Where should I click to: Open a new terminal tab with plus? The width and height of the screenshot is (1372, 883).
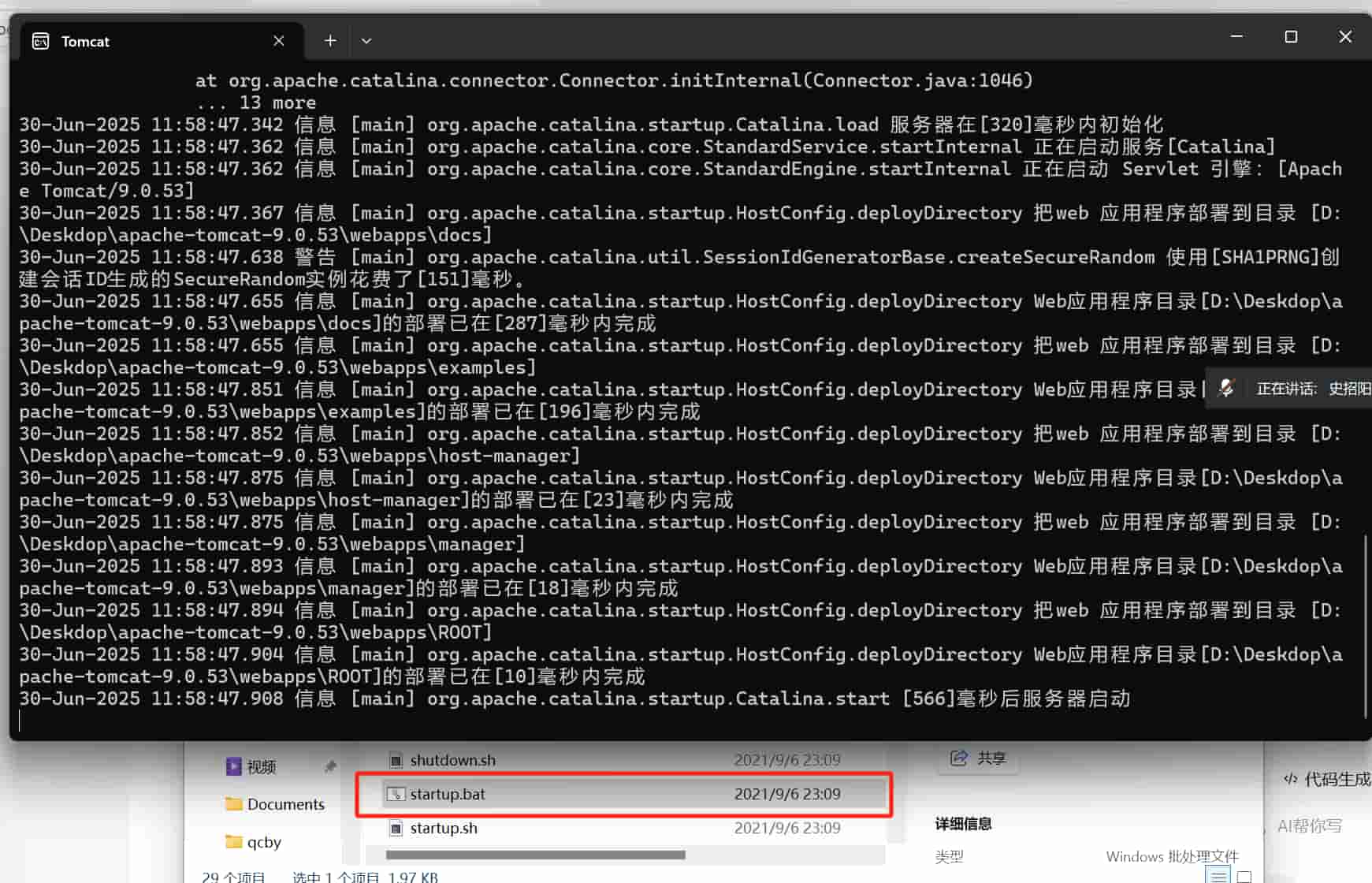tap(330, 40)
